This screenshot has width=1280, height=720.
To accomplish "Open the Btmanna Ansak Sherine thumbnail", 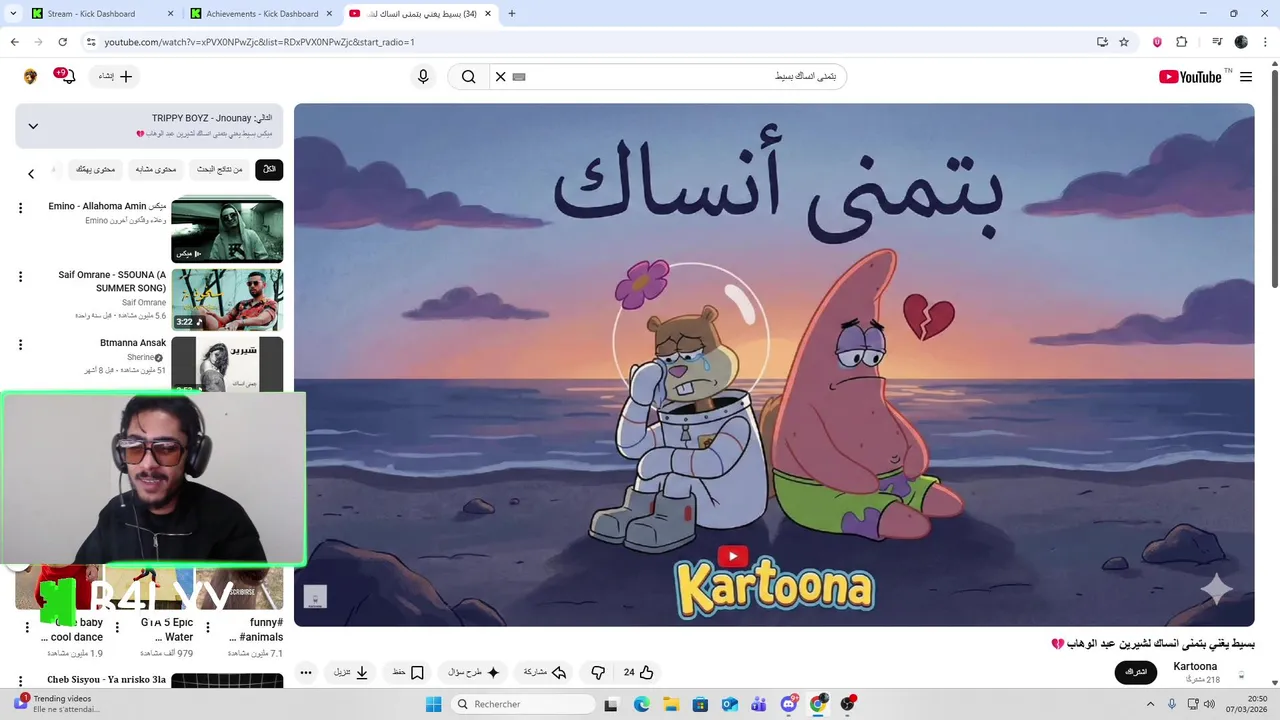I will 227,364.
